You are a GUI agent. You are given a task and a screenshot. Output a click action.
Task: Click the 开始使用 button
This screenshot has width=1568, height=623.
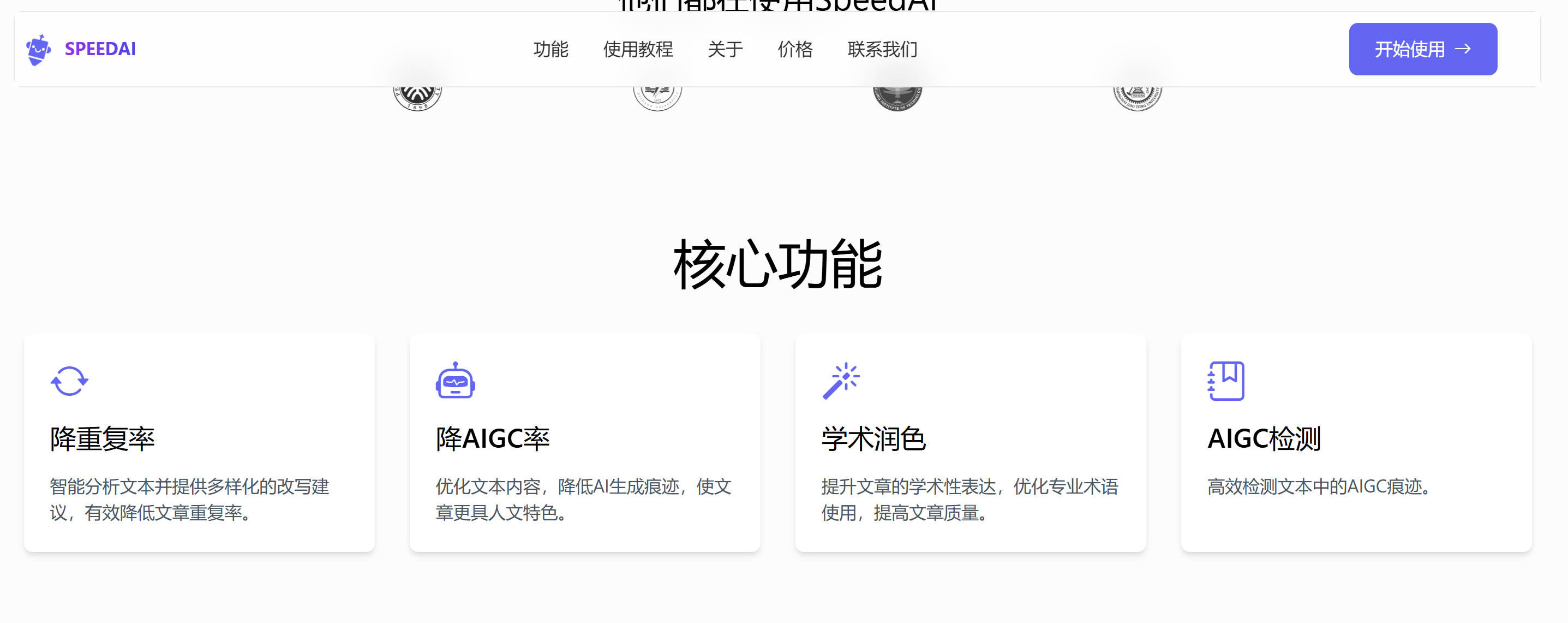[1422, 49]
